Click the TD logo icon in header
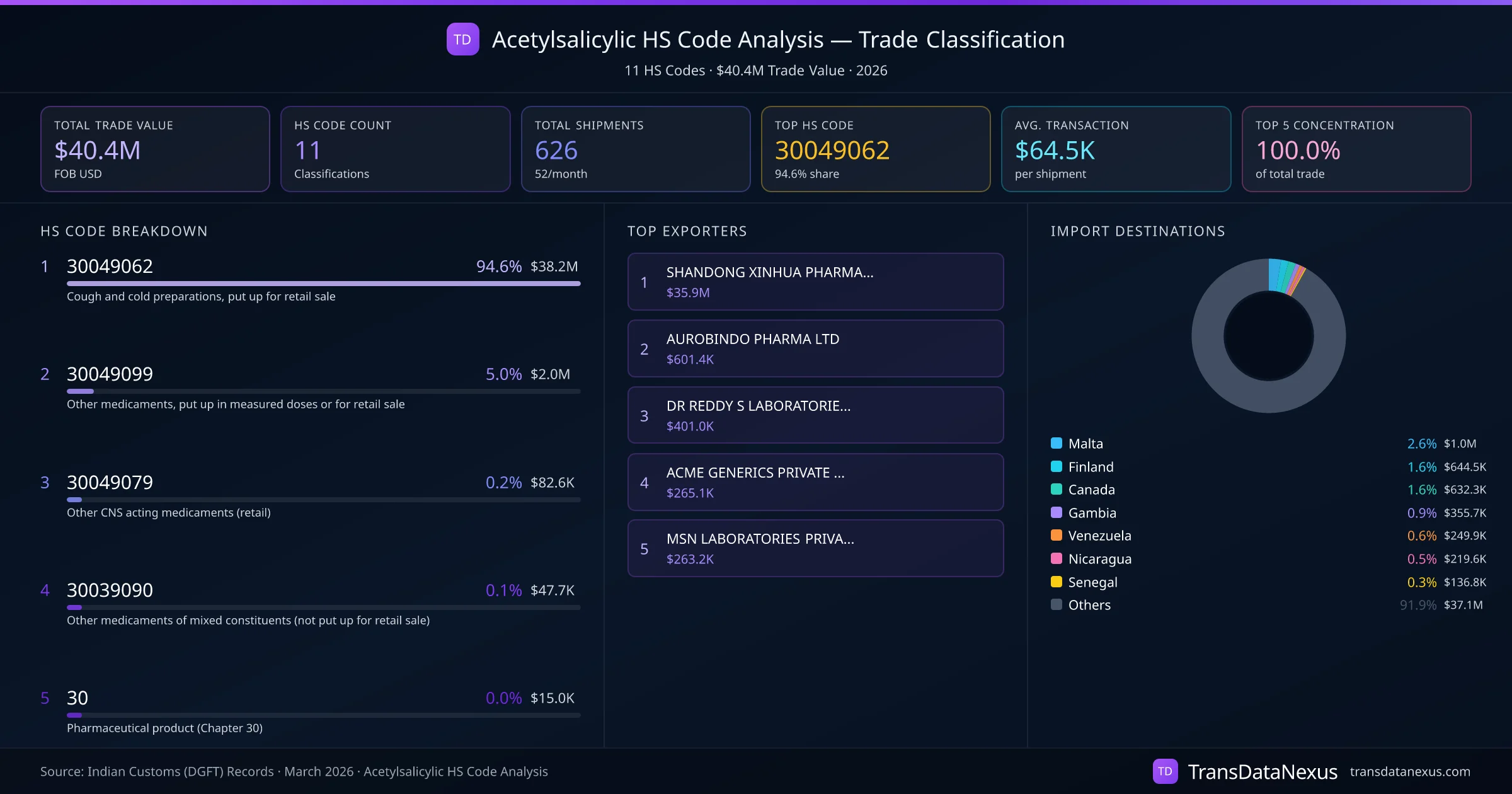This screenshot has height=794, width=1512. click(462, 40)
